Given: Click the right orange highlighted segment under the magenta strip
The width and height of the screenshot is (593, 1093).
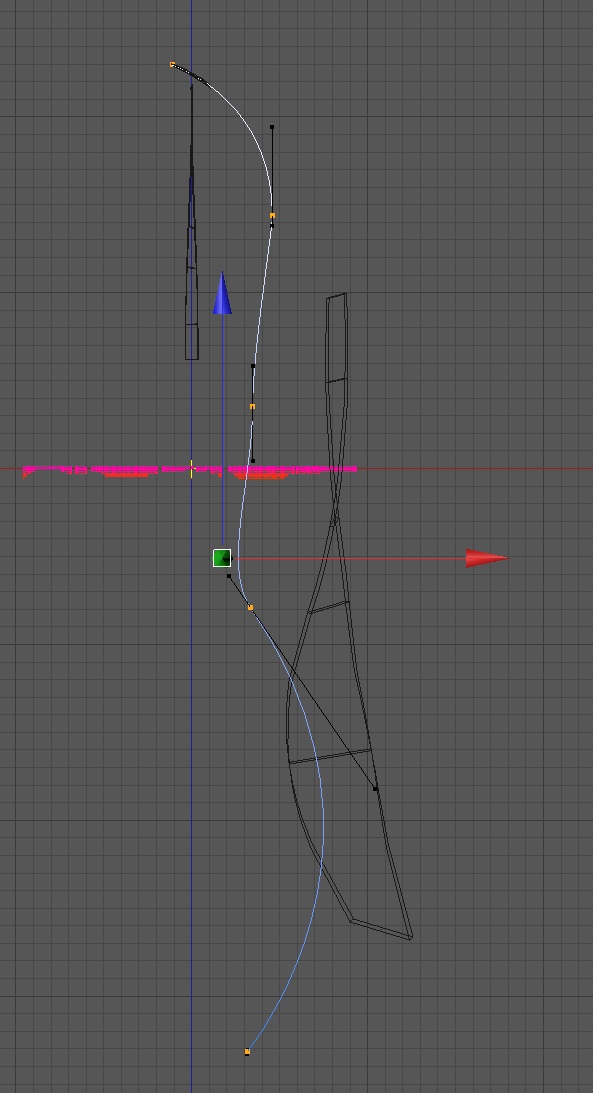Looking at the screenshot, I should pos(261,477).
